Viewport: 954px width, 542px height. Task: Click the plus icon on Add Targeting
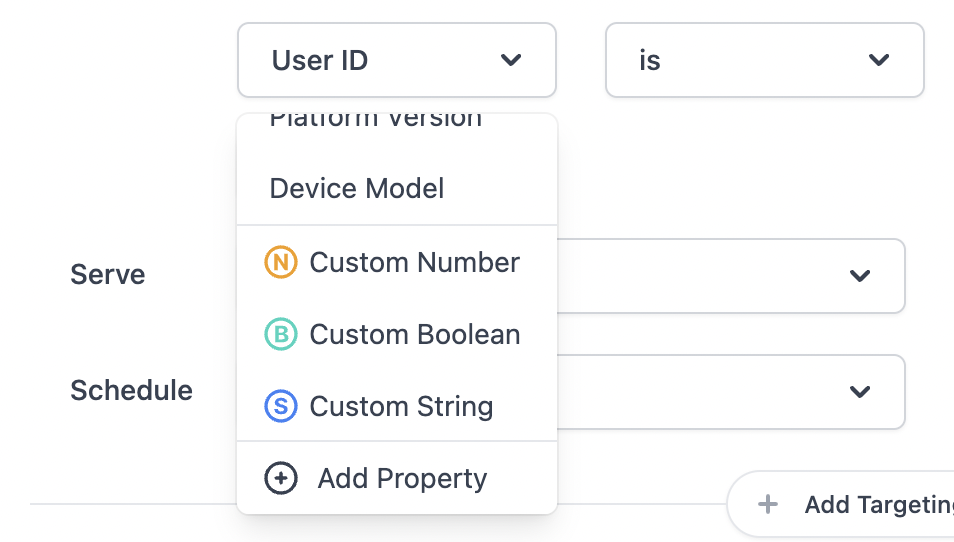coord(768,505)
